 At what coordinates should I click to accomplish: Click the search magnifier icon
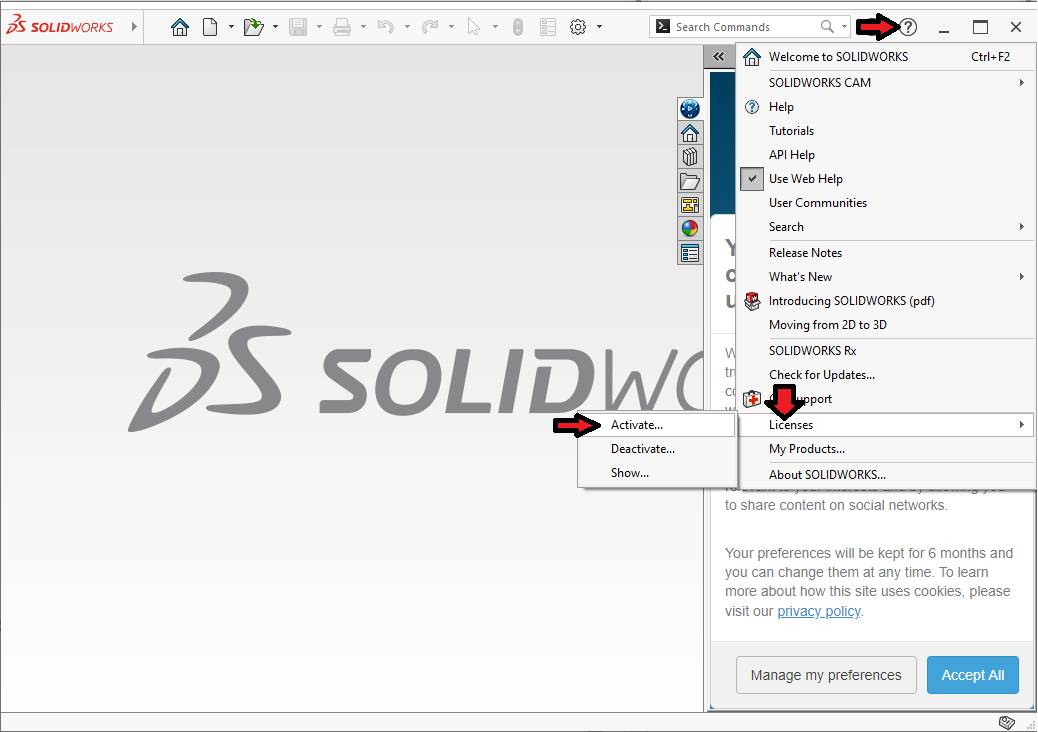click(827, 26)
